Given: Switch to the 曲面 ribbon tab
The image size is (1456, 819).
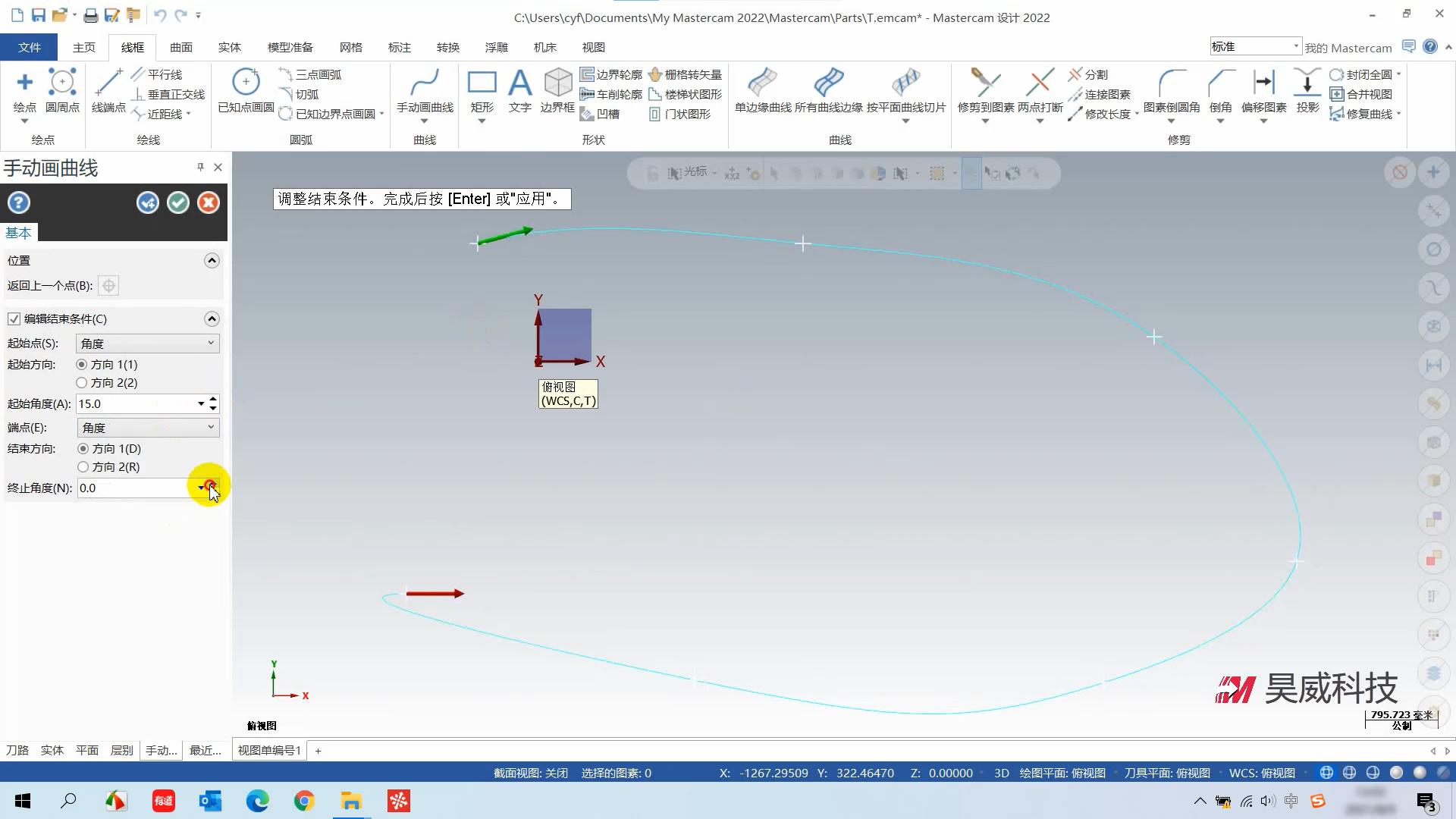Looking at the screenshot, I should pyautogui.click(x=180, y=47).
